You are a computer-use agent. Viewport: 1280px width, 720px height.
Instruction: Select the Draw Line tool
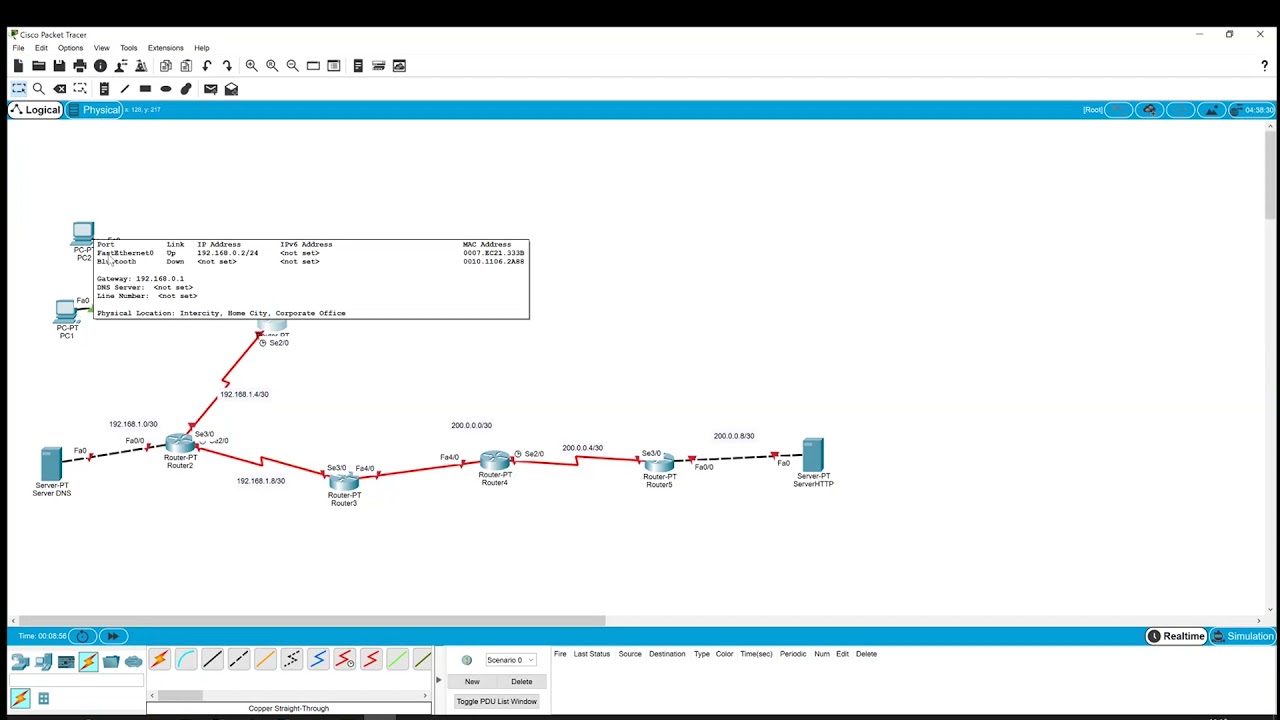(x=125, y=89)
